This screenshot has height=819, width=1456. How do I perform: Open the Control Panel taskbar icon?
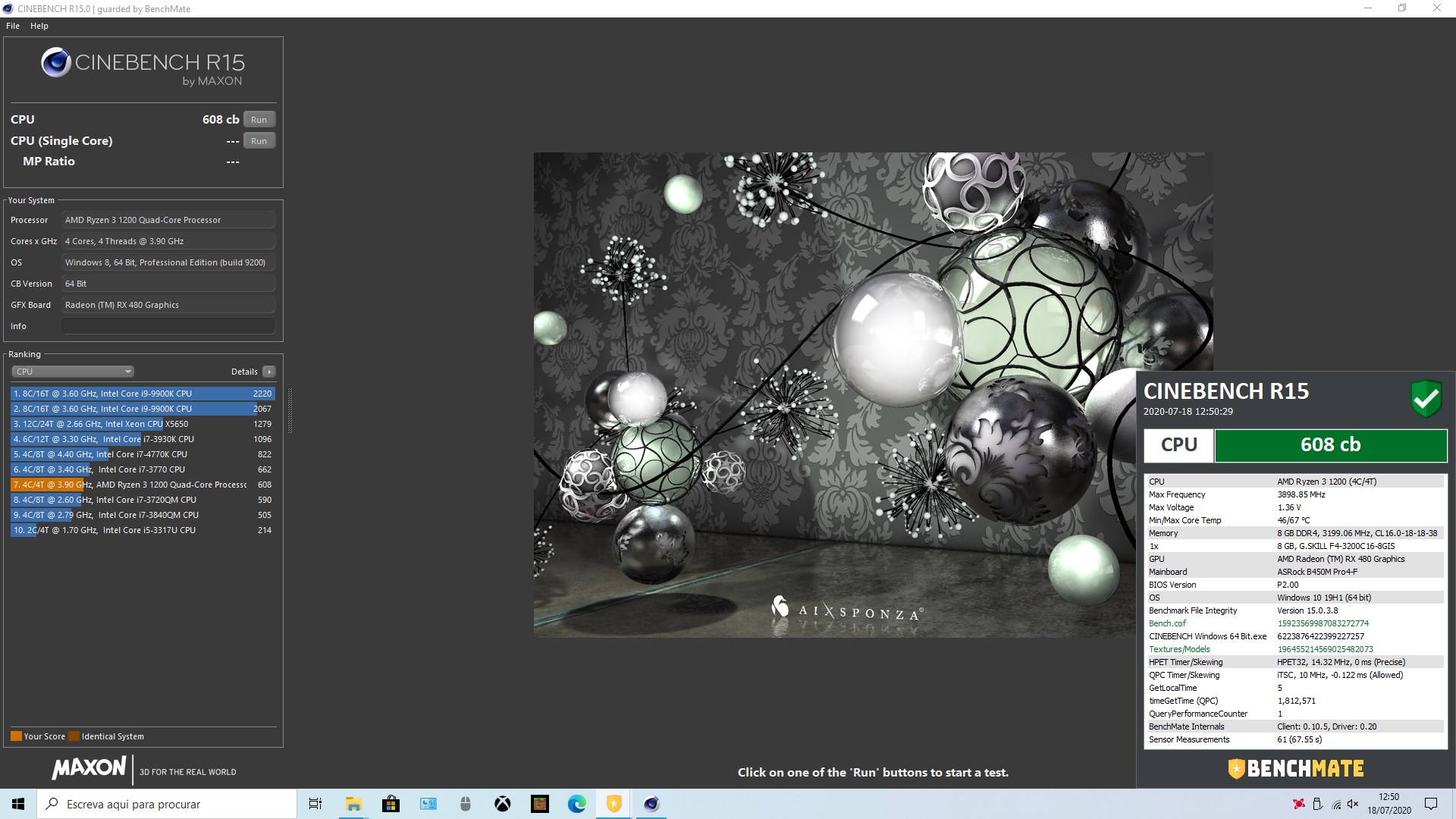[428, 804]
